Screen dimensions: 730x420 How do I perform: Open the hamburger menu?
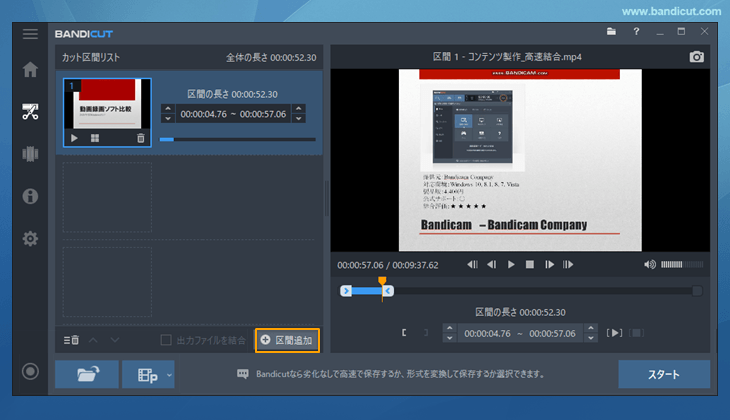pos(30,34)
